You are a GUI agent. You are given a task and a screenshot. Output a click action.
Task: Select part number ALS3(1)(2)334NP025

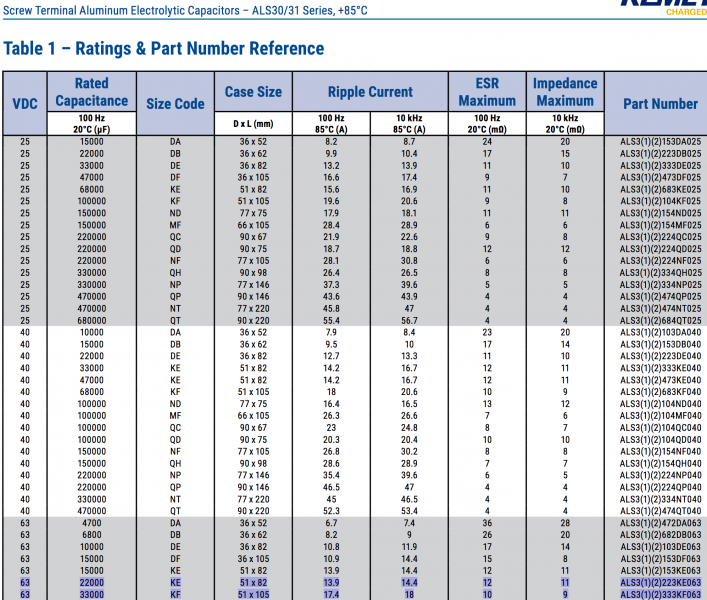(661, 285)
